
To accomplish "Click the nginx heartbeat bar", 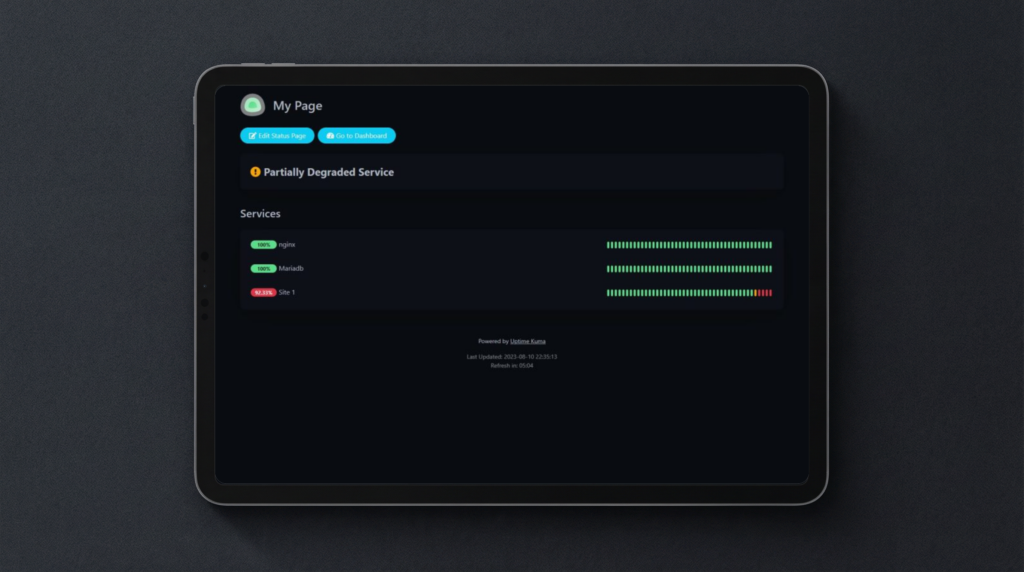I will coord(689,245).
